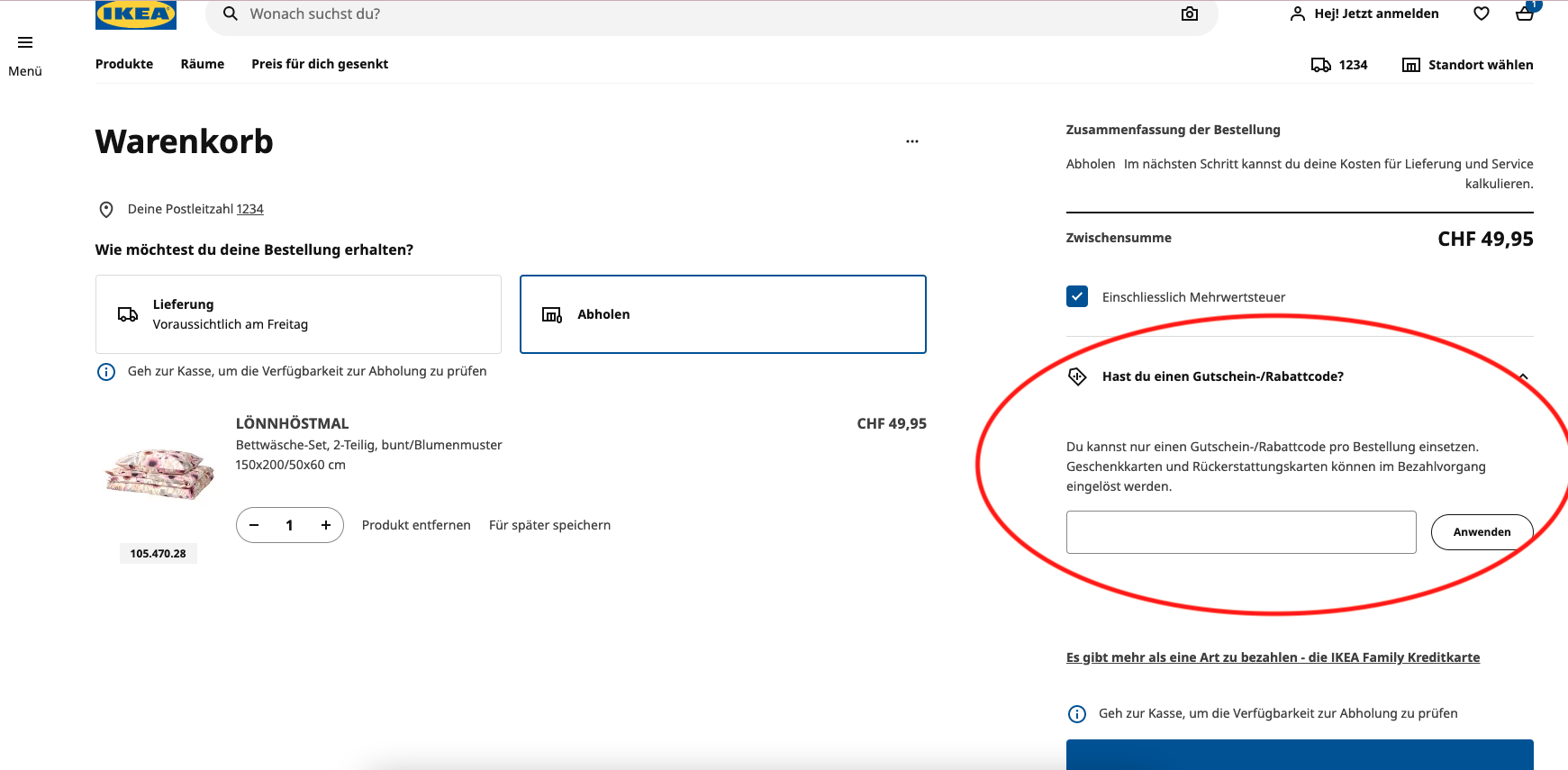Open IKEA Family Kreditkarte link
This screenshot has width=1568, height=770.
click(1273, 657)
